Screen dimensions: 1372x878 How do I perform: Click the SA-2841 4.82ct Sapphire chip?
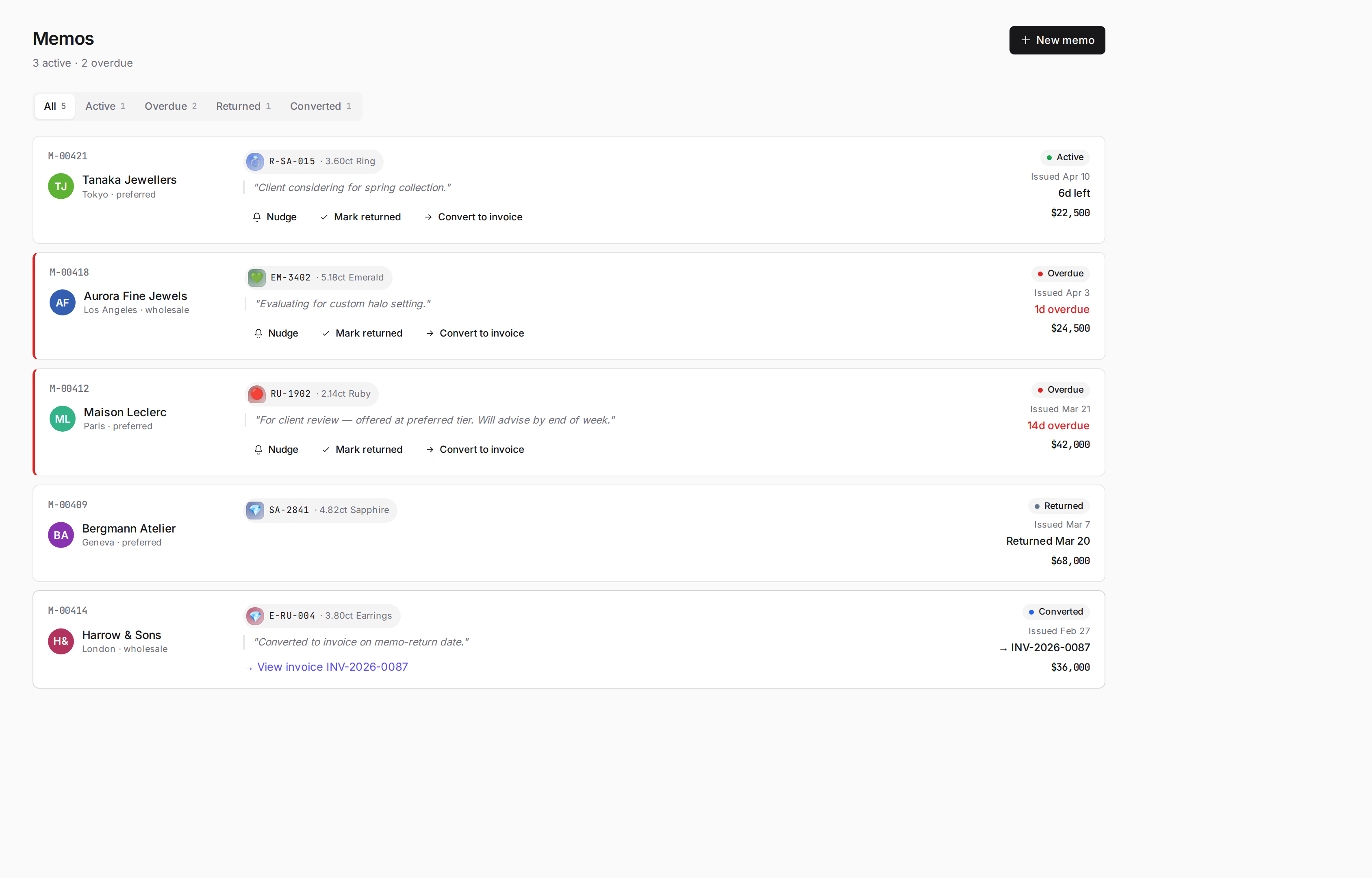pyautogui.click(x=320, y=510)
